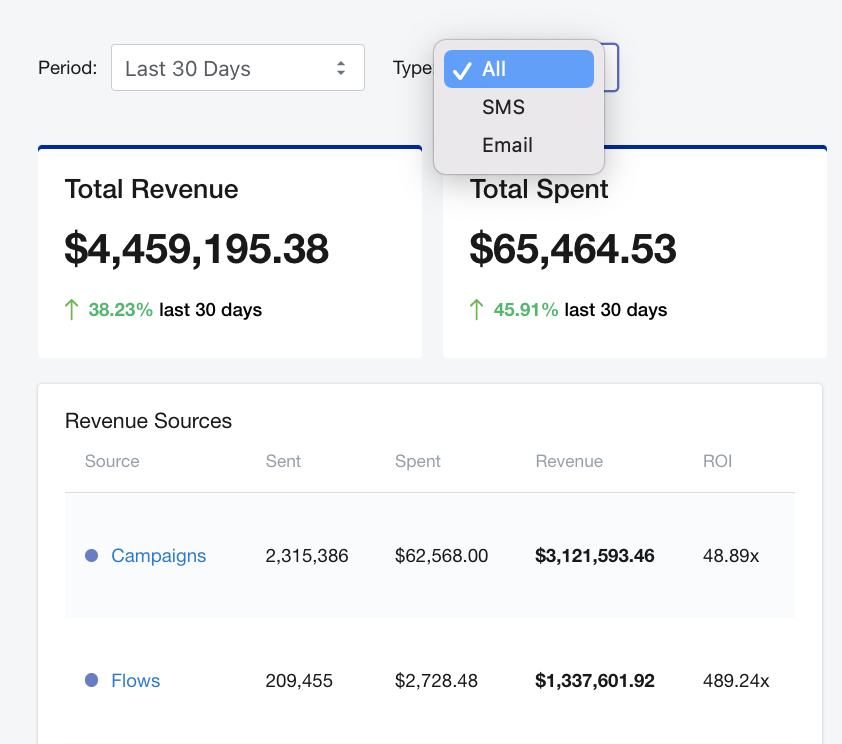Click the Revenue column header
Screen dimensions: 842x744
569,461
